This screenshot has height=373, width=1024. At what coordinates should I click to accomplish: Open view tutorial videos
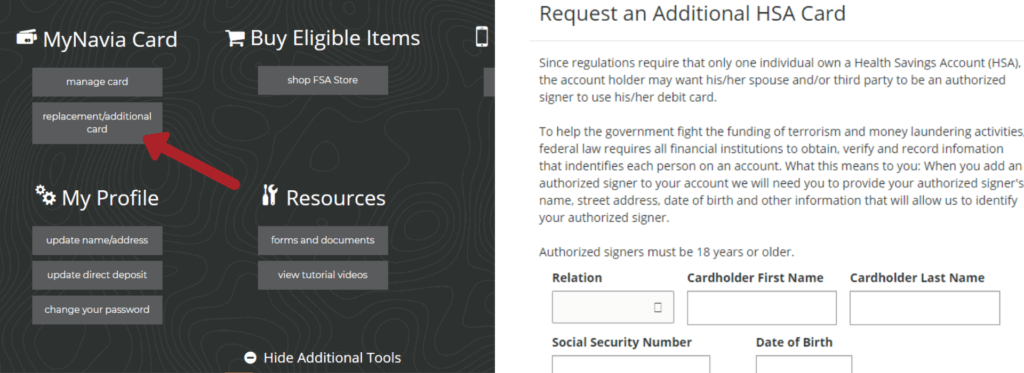[x=323, y=275]
